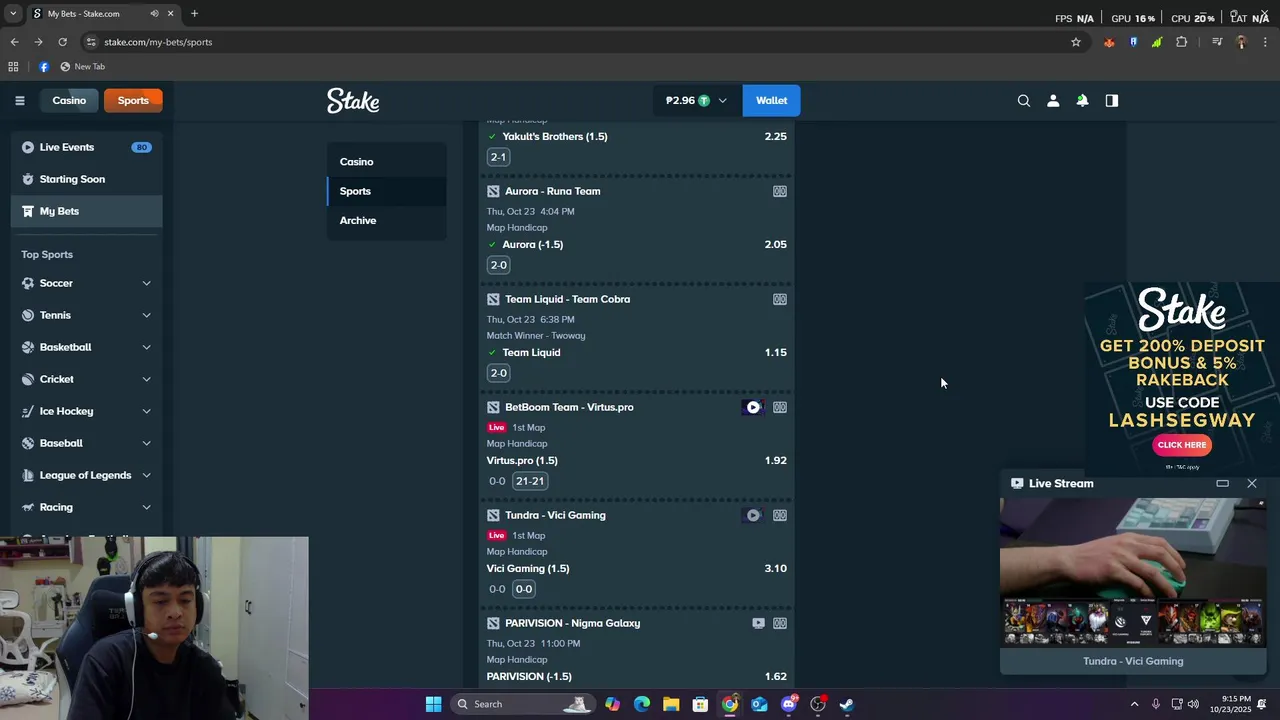The height and width of the screenshot is (720, 1280).
Task: Open Aurora - Runa Team match
Action: tap(553, 191)
